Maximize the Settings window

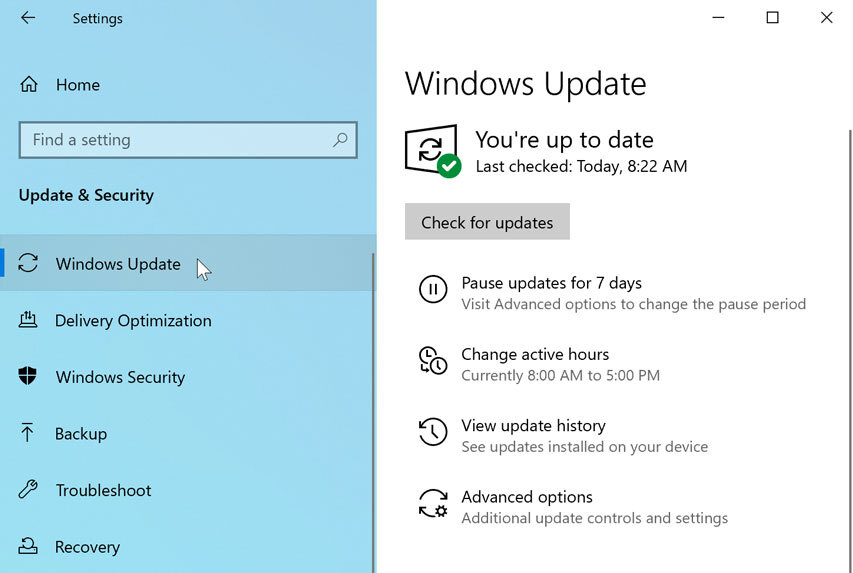coord(772,17)
